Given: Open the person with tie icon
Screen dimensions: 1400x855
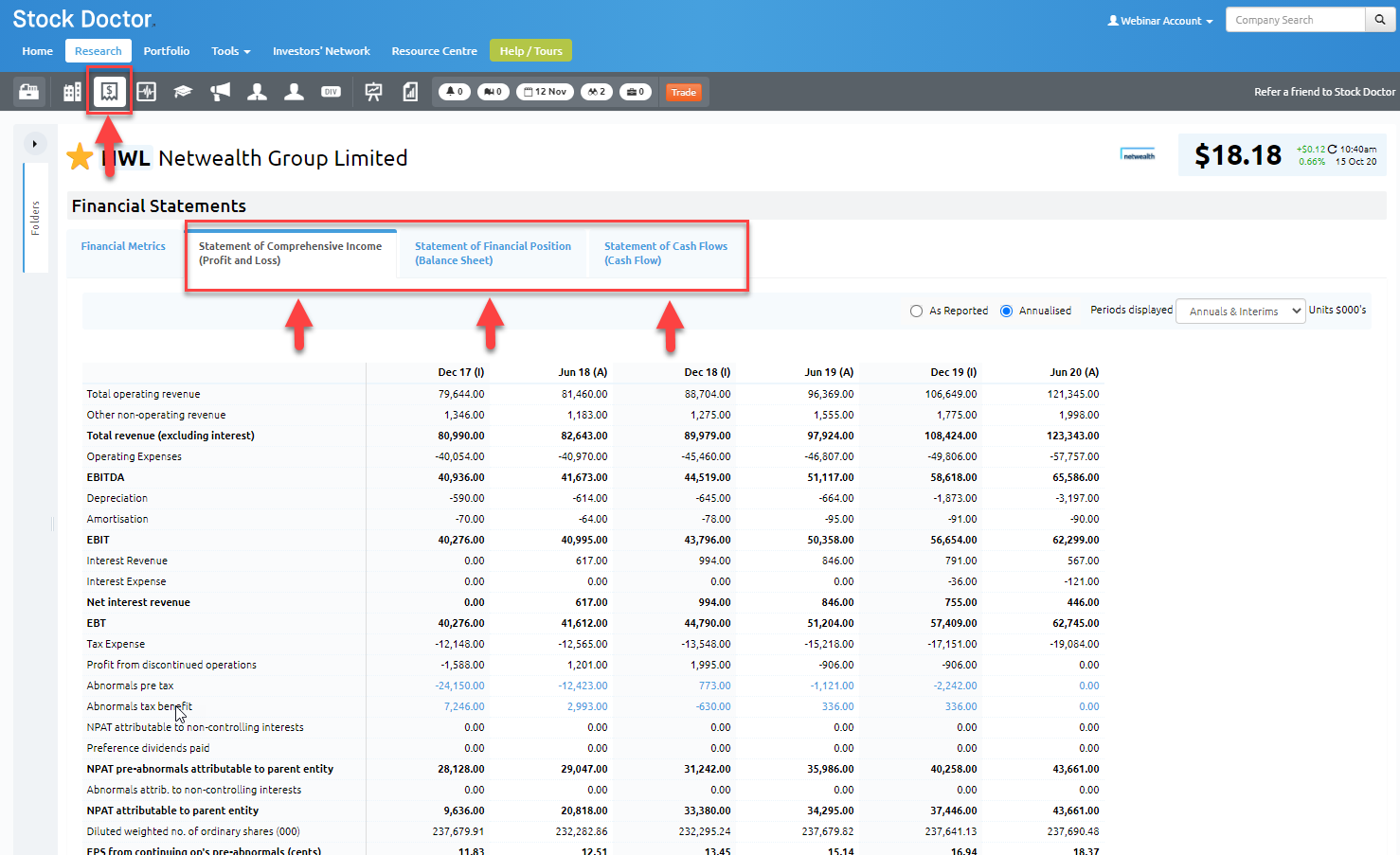Looking at the screenshot, I should coord(257,92).
